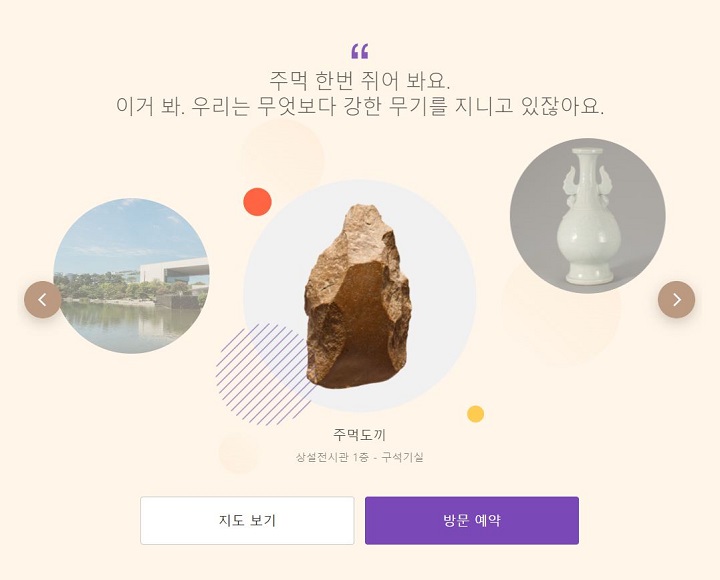Go to the previous carousel slide arrow
Image resolution: width=720 pixels, height=580 pixels.
pyautogui.click(x=42, y=299)
